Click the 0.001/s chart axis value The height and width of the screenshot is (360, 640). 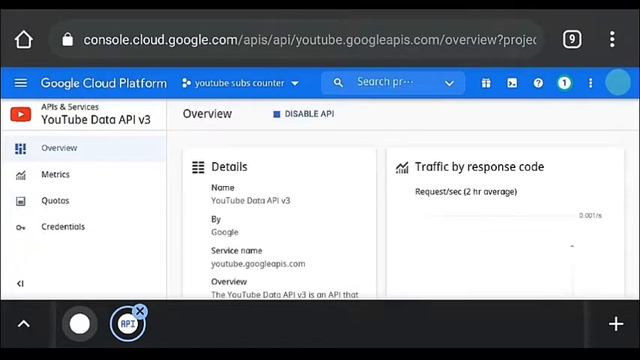tap(590, 215)
